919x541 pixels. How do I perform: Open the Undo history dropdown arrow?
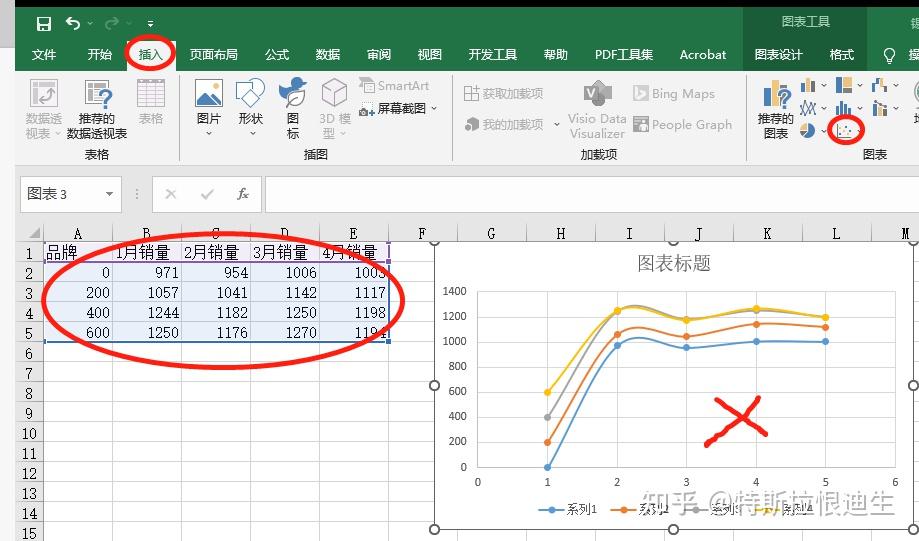pos(90,23)
